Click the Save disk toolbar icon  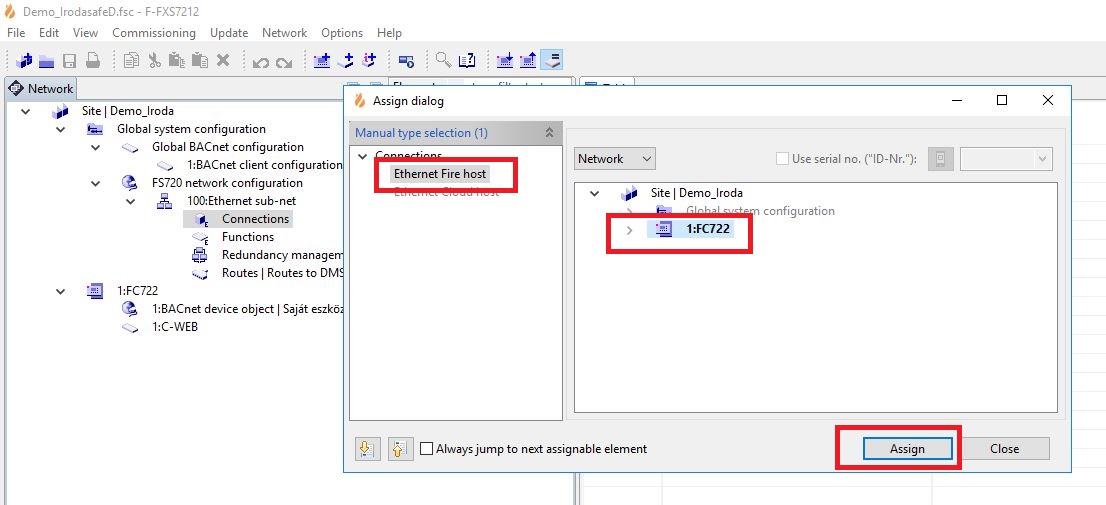coord(70,61)
